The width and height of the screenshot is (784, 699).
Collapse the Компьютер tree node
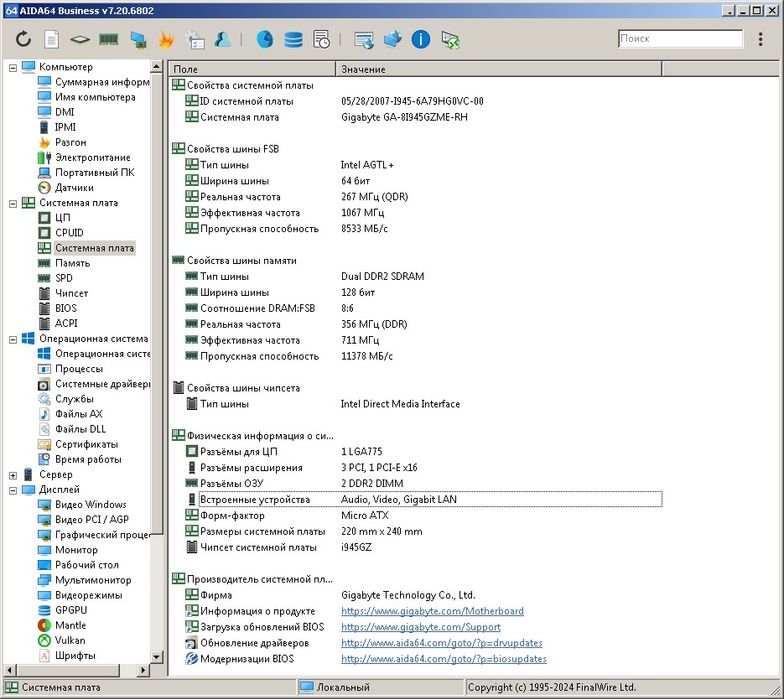(13, 68)
